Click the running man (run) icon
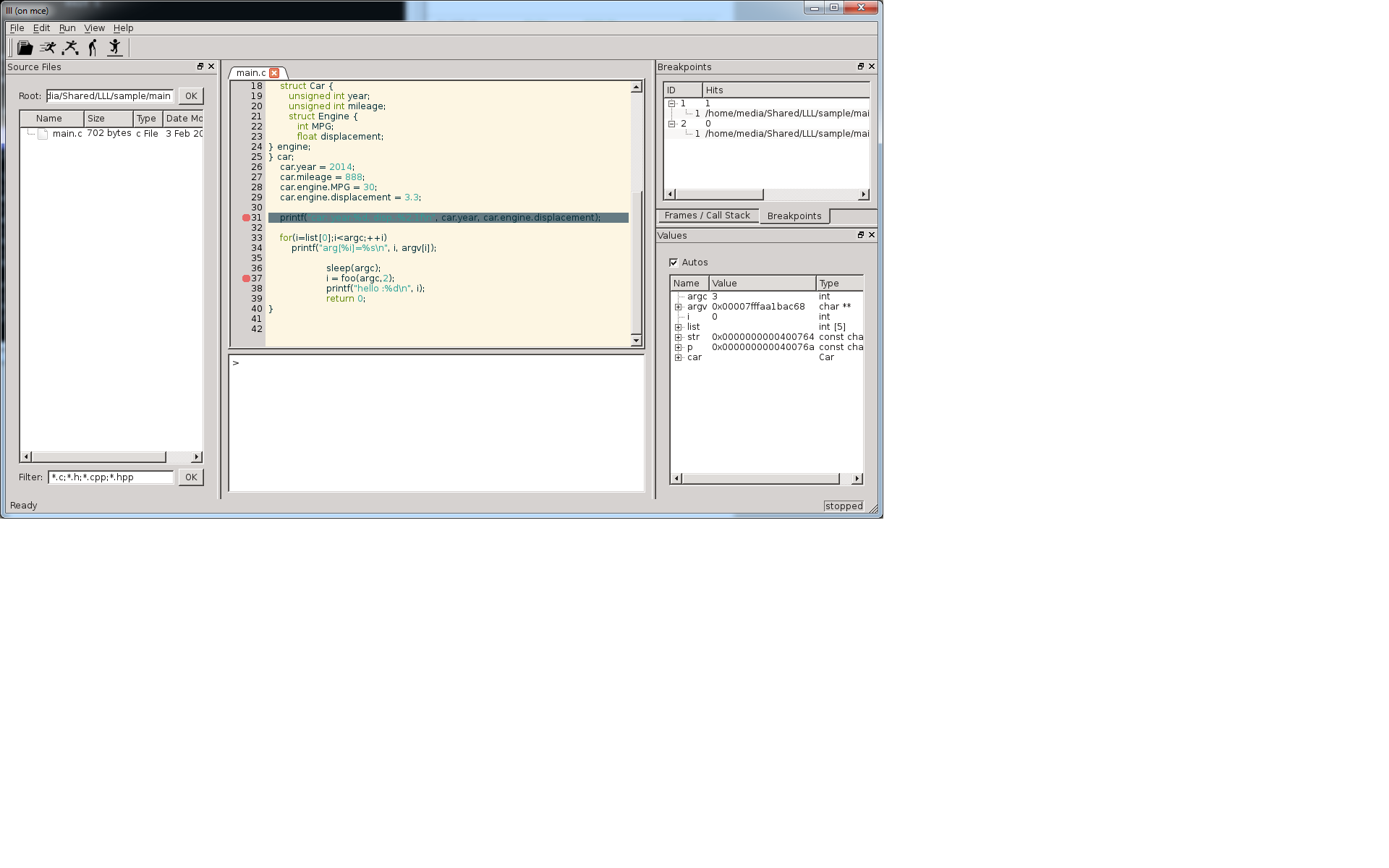This screenshot has width=1389, height=868. pyautogui.click(x=48, y=48)
